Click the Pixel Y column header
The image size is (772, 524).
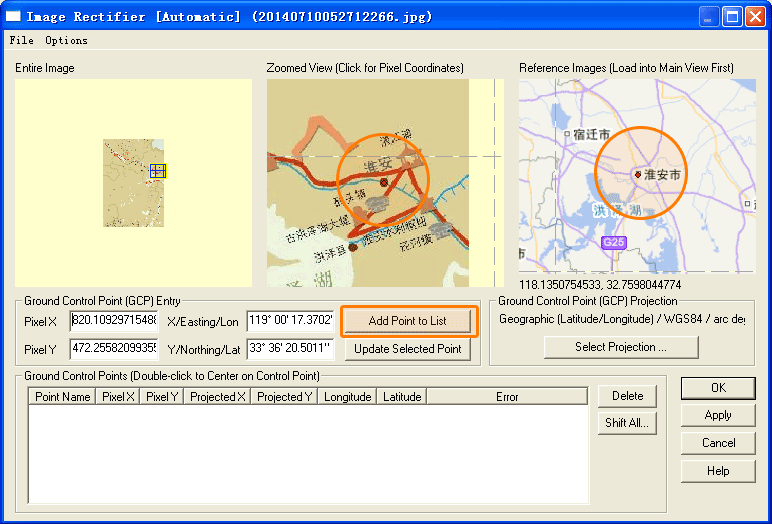[162, 397]
